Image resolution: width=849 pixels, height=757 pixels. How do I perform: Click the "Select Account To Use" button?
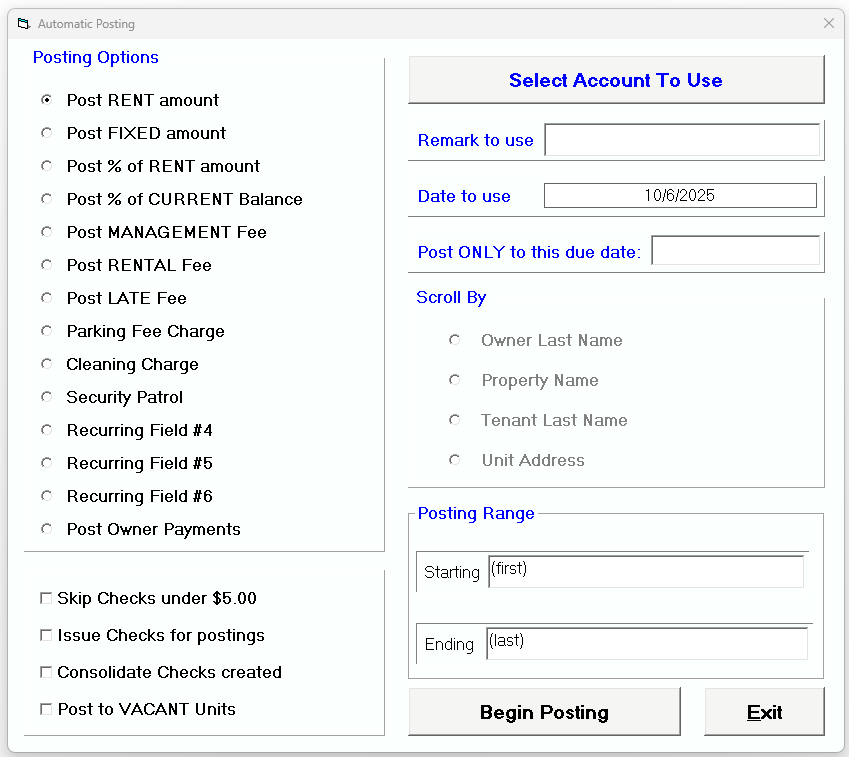point(615,80)
